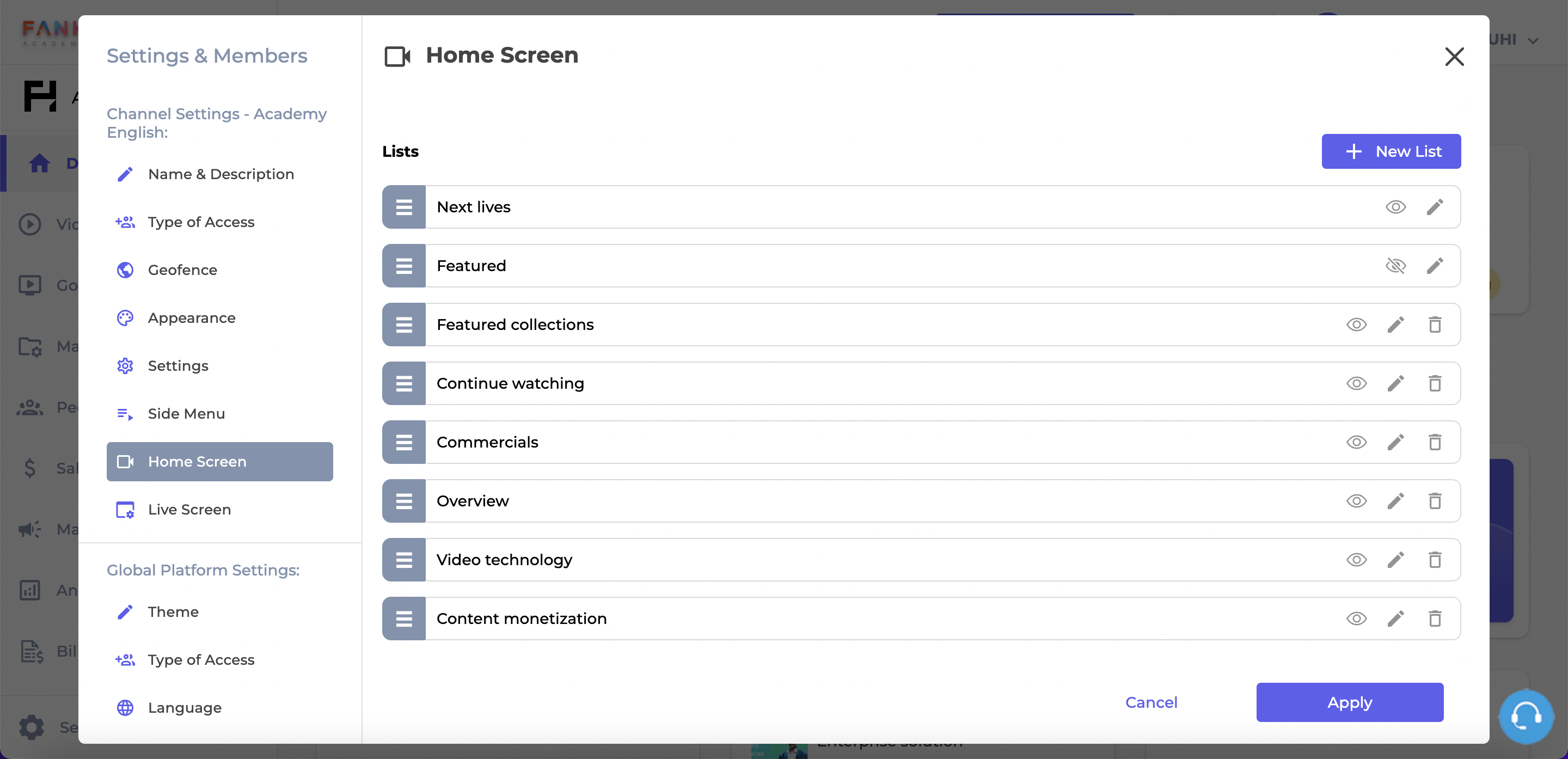The image size is (1568, 759).
Task: Click the Cancel link to discard changes
Action: click(x=1151, y=702)
